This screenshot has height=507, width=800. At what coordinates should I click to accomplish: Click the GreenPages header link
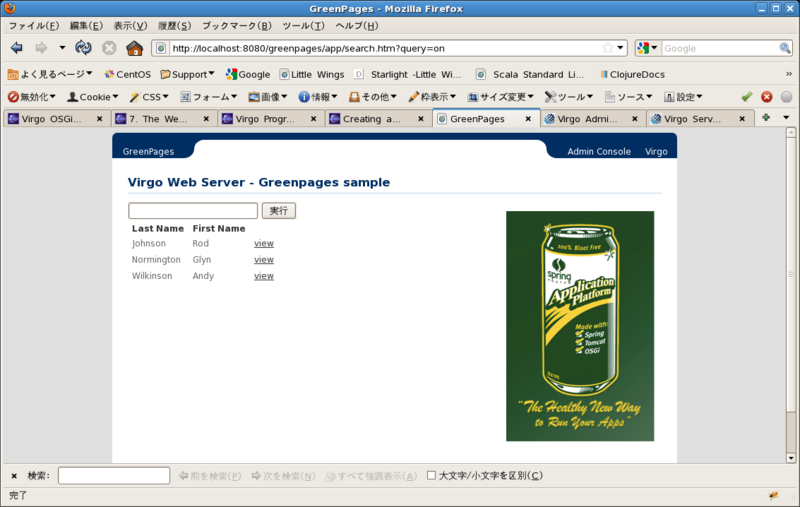click(x=148, y=151)
